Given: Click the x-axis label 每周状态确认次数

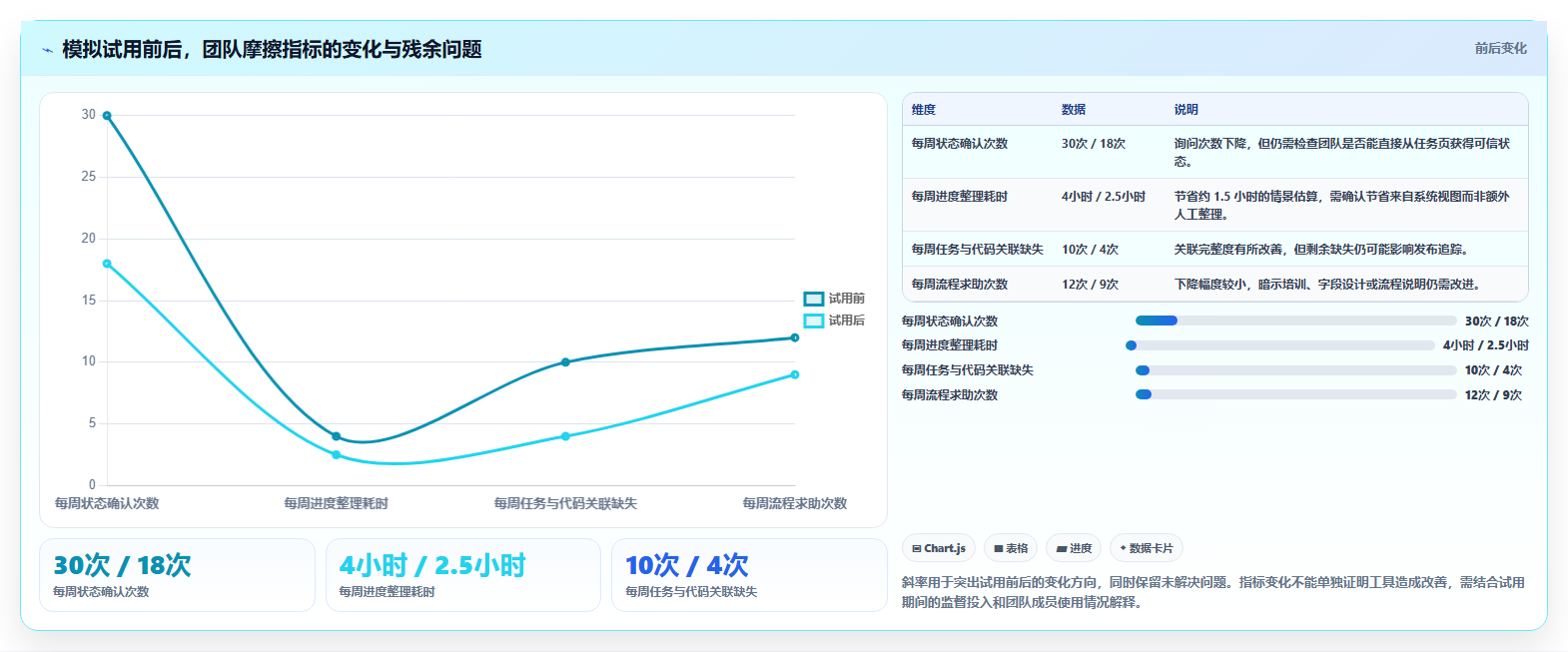Looking at the screenshot, I should (107, 503).
